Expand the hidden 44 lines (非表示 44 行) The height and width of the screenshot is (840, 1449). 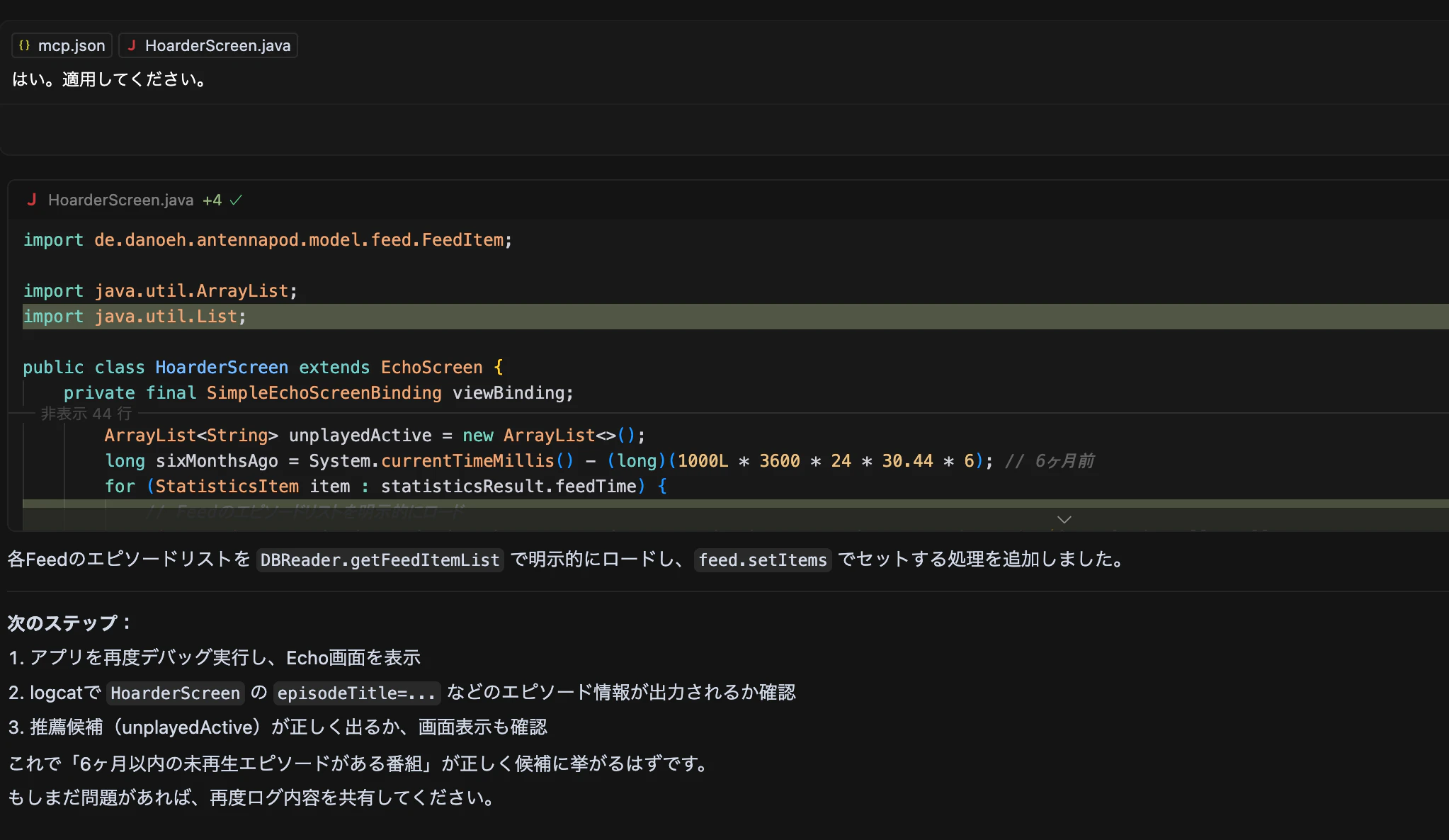click(86, 414)
